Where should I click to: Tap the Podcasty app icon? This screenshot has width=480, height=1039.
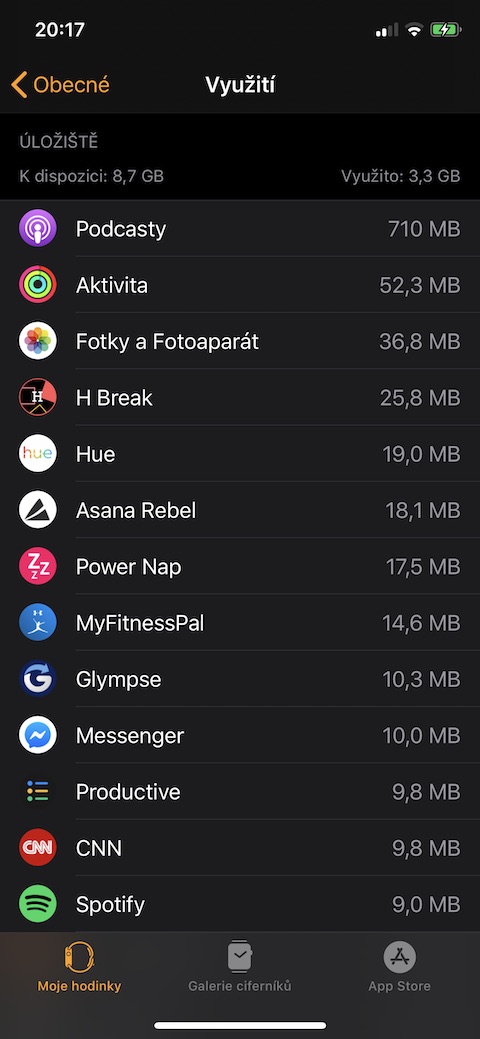pos(37,229)
